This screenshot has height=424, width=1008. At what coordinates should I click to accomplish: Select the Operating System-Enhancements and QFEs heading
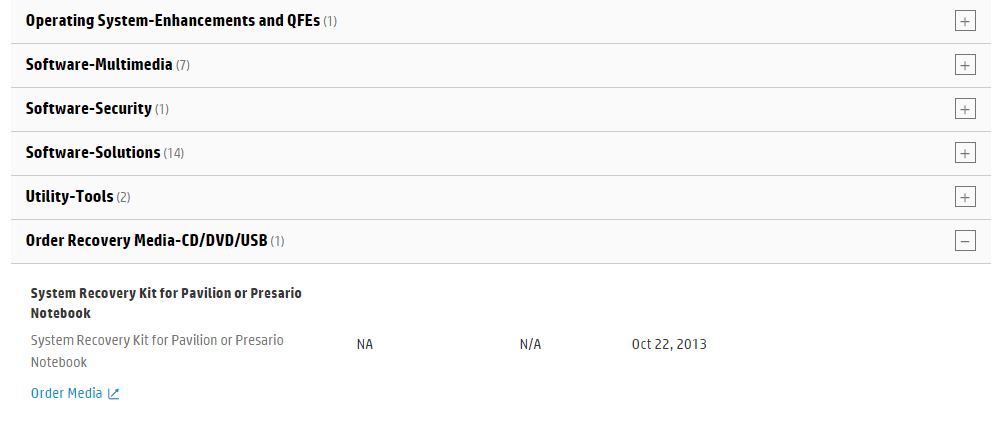pyautogui.click(x=172, y=20)
